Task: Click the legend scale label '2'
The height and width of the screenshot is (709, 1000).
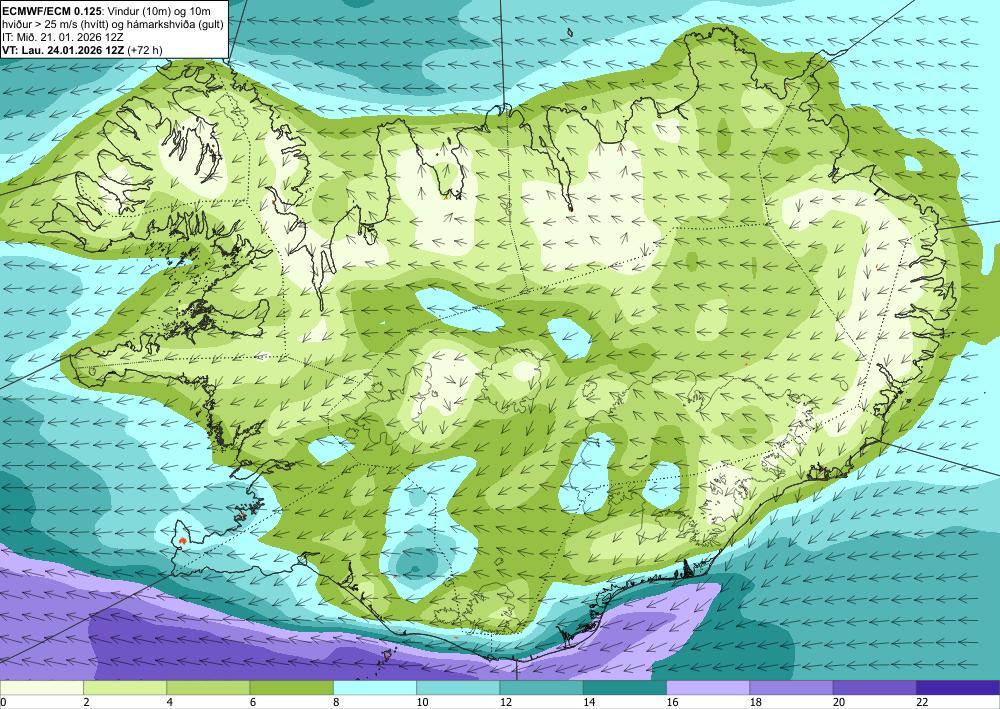Action: click(x=86, y=702)
